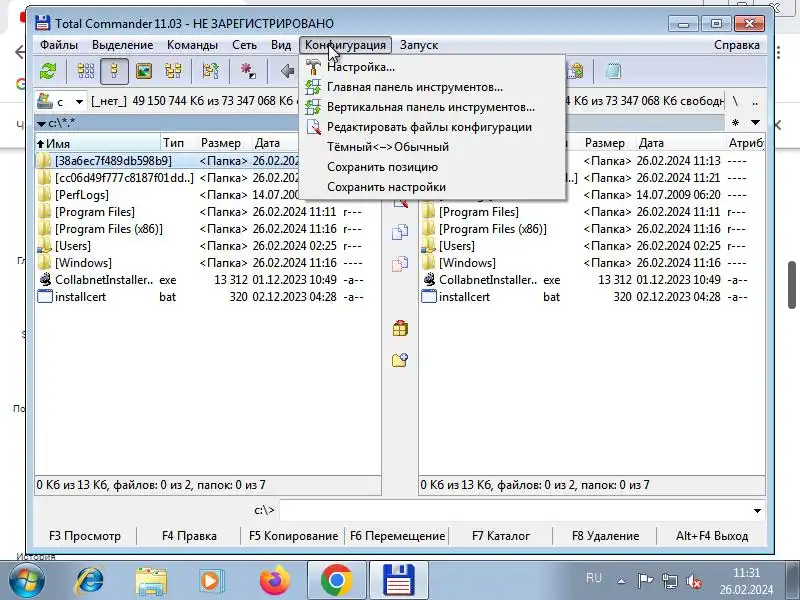This screenshot has height=600, width=800.
Task: Click the F3 Просмотр button
Action: tap(85, 536)
